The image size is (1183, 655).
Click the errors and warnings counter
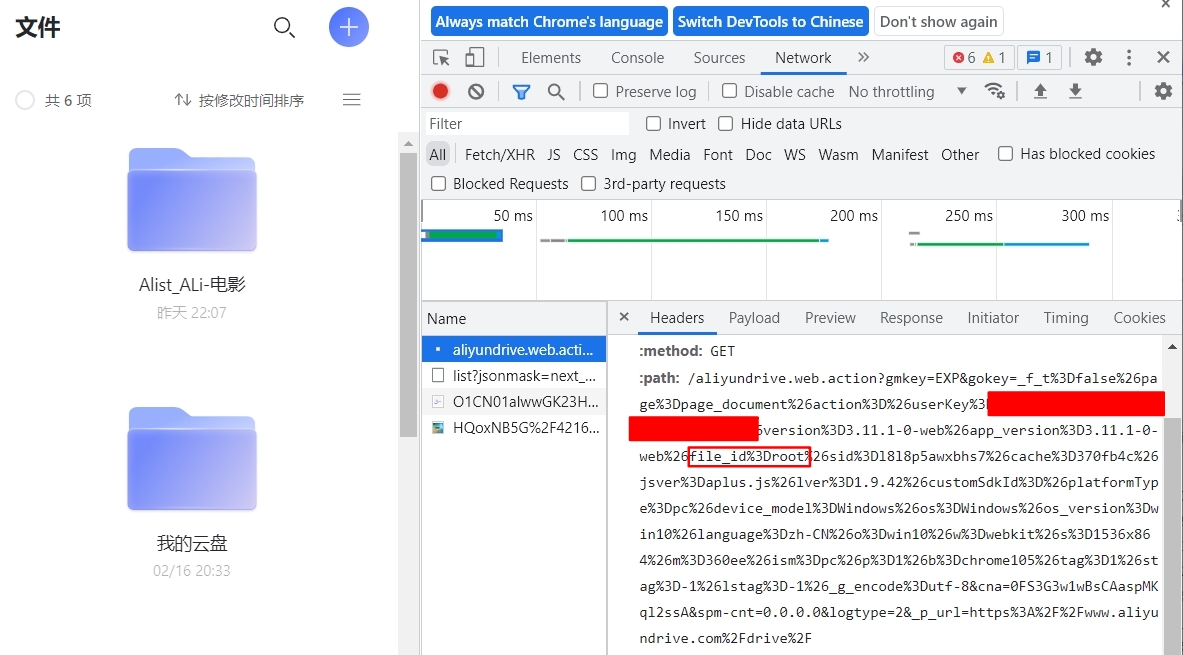(979, 57)
